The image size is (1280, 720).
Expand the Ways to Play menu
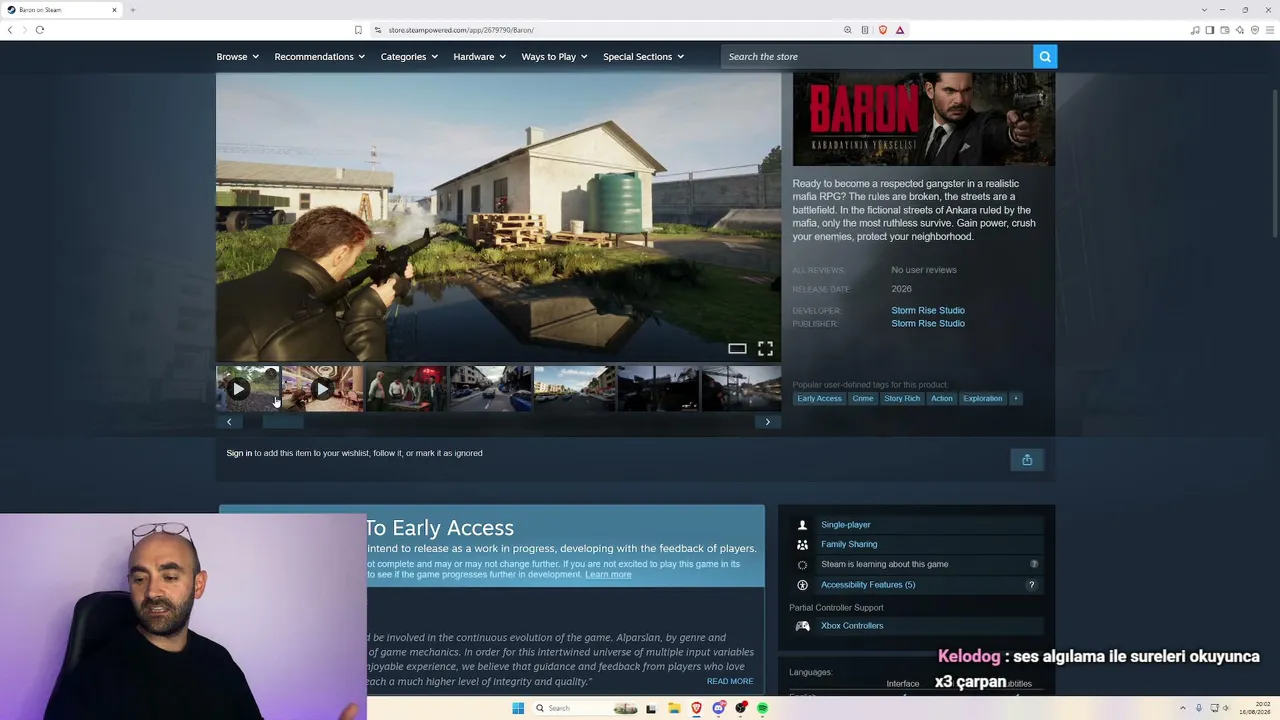pyautogui.click(x=555, y=57)
